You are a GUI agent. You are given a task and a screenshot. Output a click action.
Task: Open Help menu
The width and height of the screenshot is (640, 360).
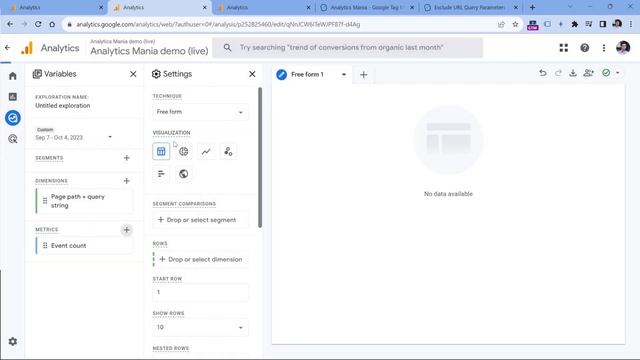[x=584, y=48]
